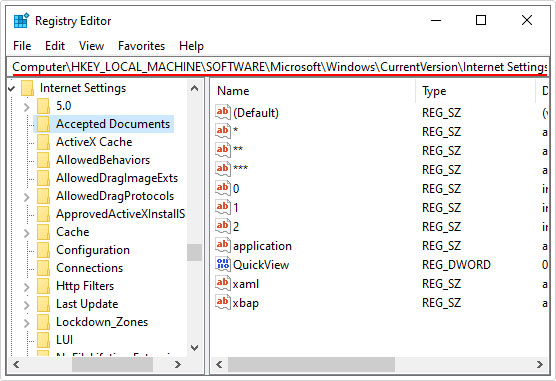Click the string icon of value 0
The image size is (556, 381).
223,188
